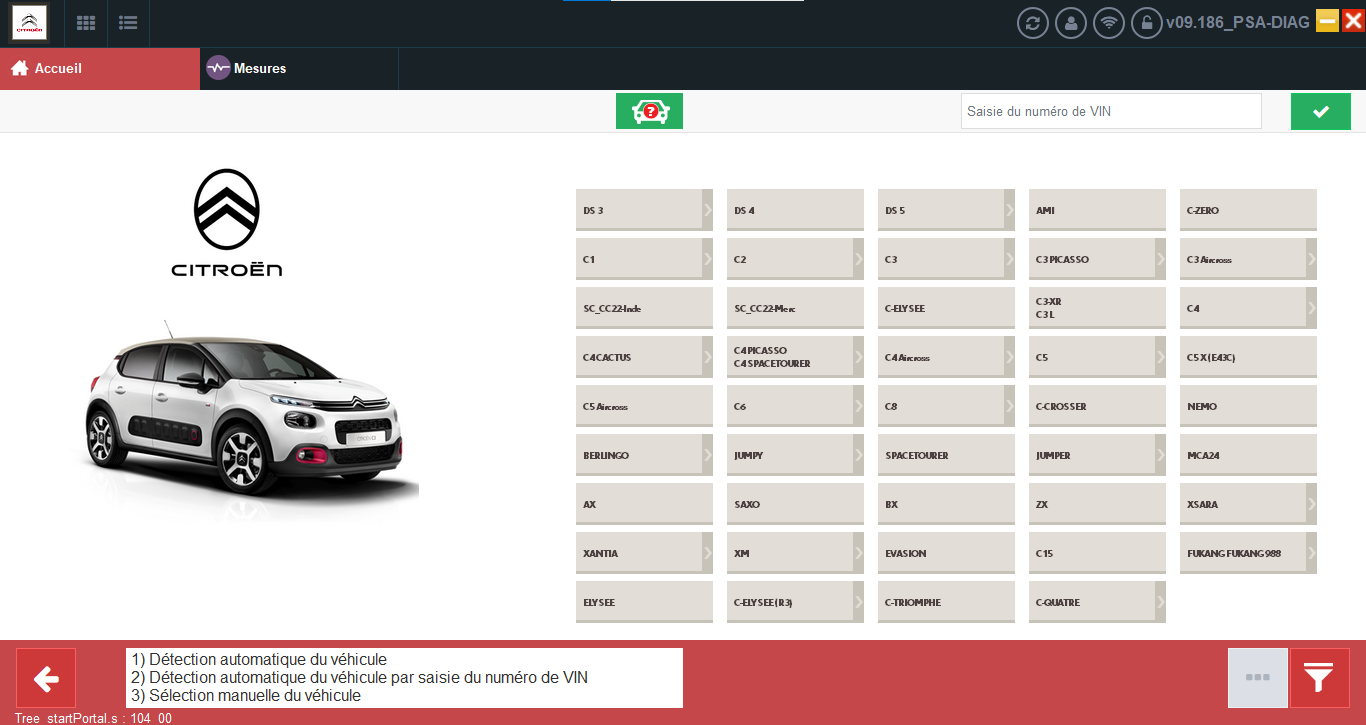This screenshot has width=1366, height=725.
Task: Expand the C-QUATRE model chevron
Action: [x=1160, y=602]
